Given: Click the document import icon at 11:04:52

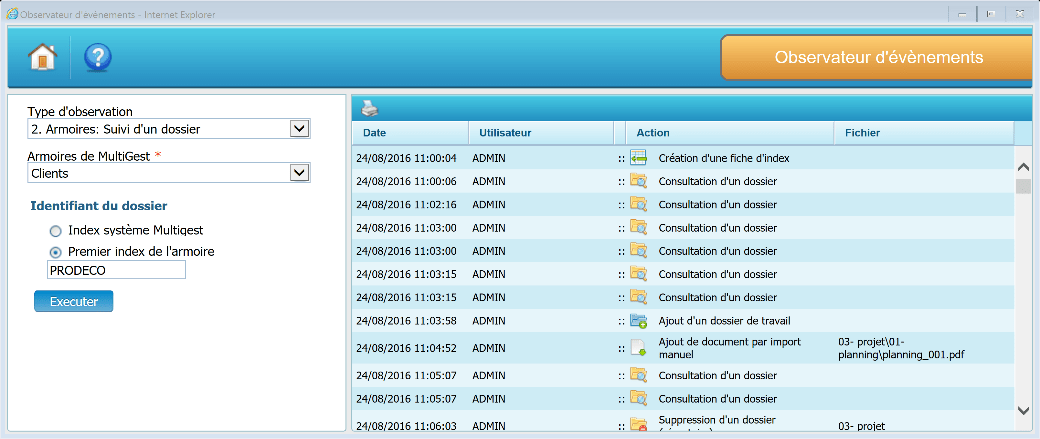Looking at the screenshot, I should pyautogui.click(x=638, y=348).
